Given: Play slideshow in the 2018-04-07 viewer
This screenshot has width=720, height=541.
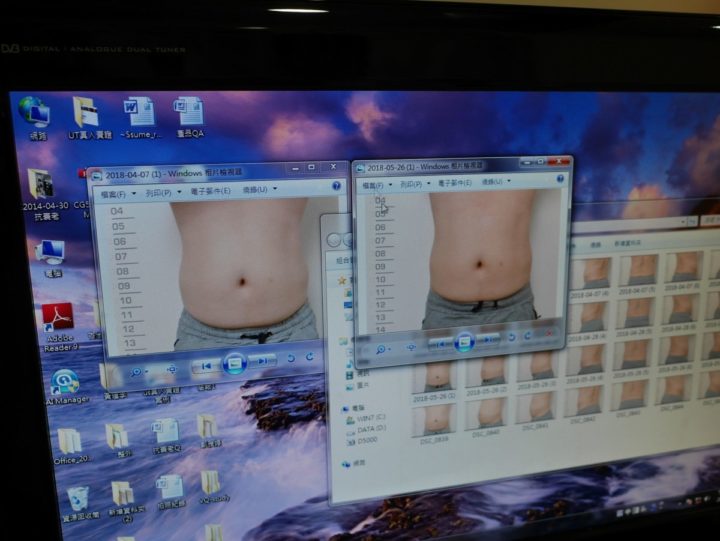Looking at the screenshot, I should pyautogui.click(x=234, y=363).
